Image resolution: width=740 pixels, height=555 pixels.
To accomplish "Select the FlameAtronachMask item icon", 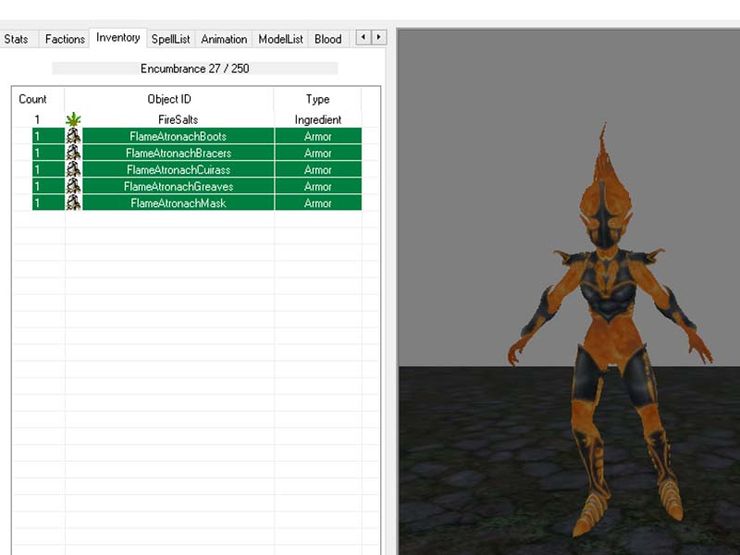I will [73, 203].
